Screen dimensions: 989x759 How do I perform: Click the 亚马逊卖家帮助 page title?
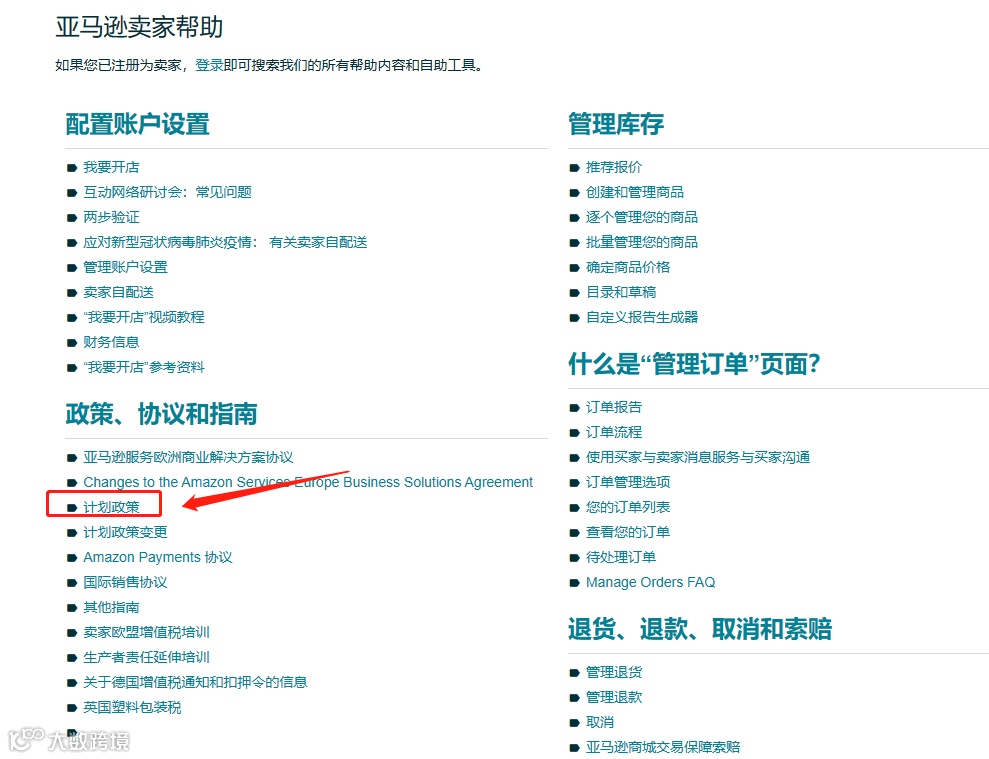139,27
